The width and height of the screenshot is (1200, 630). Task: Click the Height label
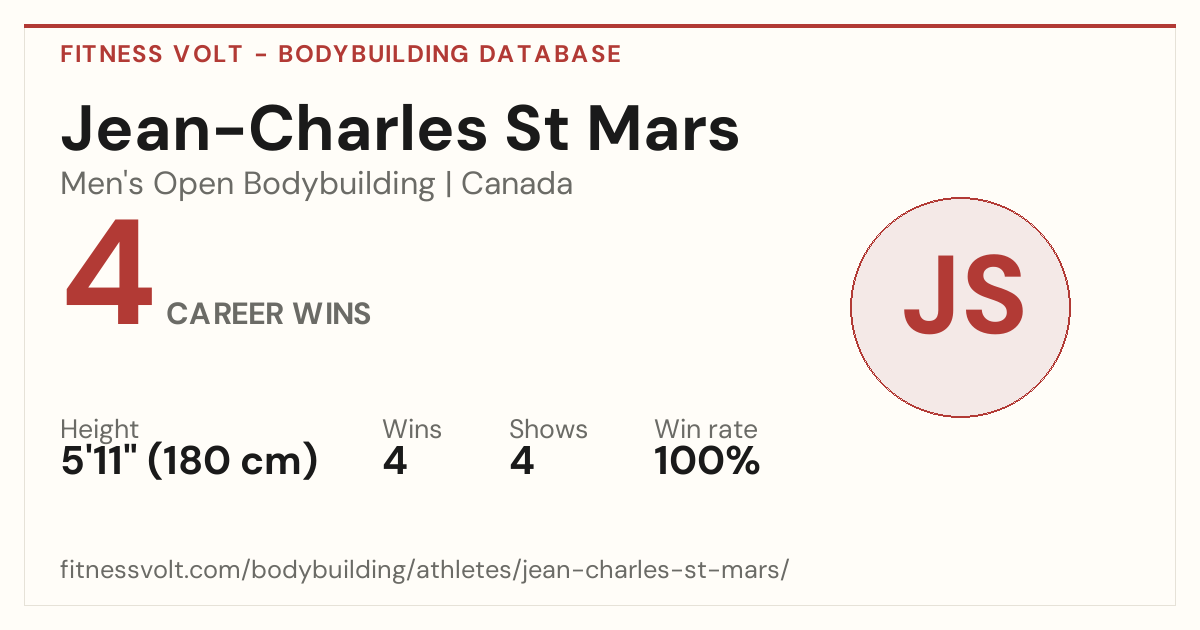pyautogui.click(x=100, y=430)
